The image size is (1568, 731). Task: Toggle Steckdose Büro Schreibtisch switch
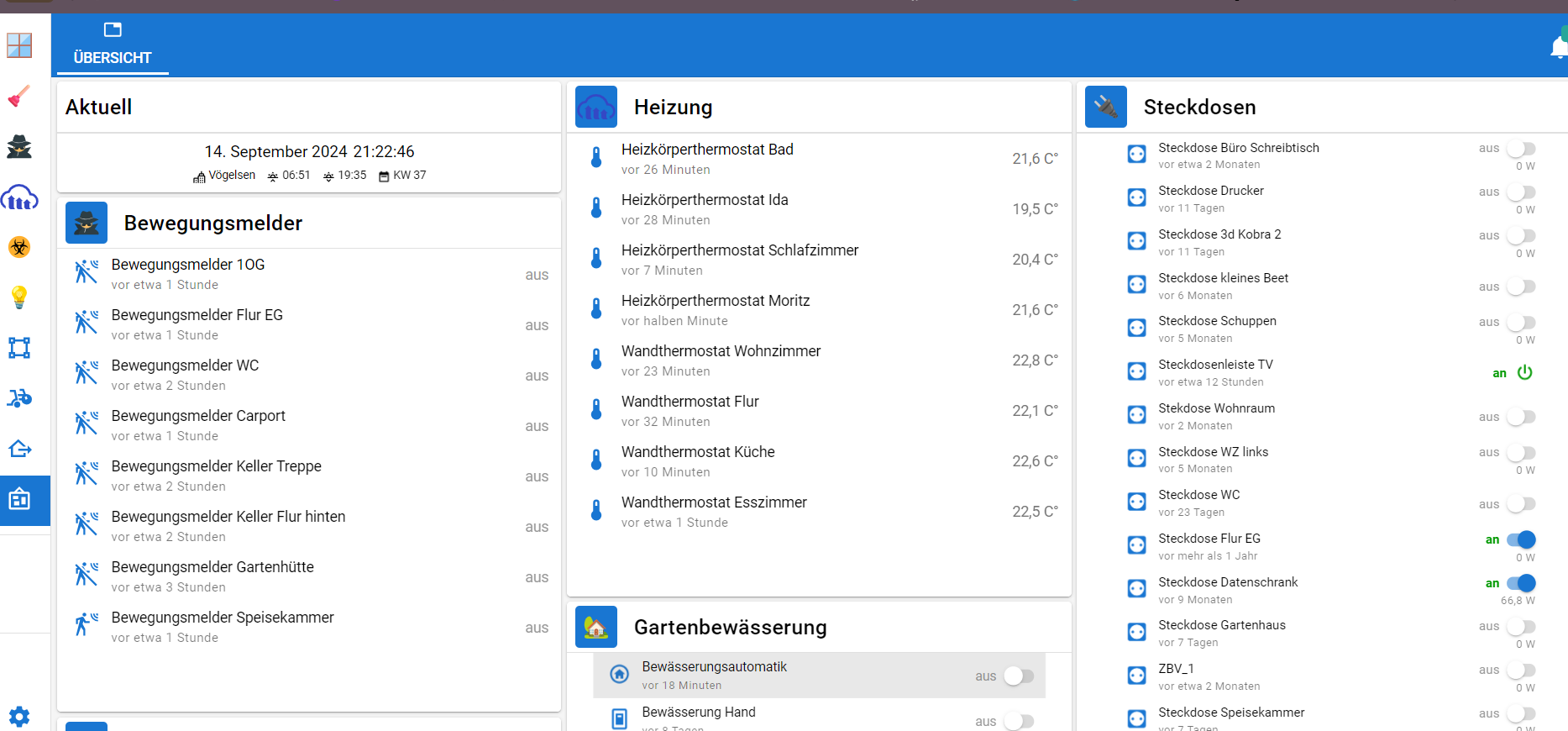pyautogui.click(x=1521, y=149)
